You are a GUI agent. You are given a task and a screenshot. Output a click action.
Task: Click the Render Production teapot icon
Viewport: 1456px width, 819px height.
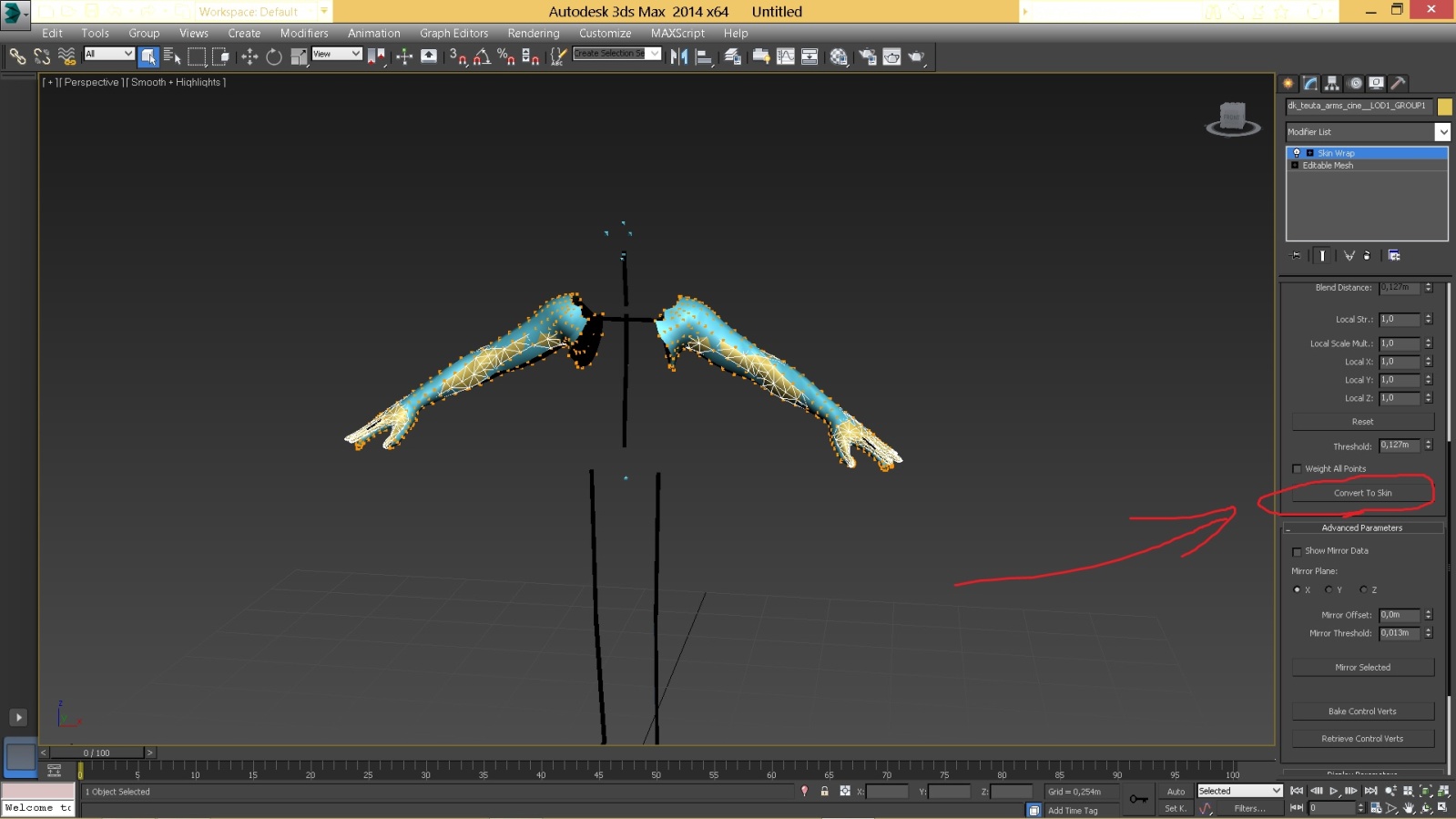pyautogui.click(x=916, y=56)
